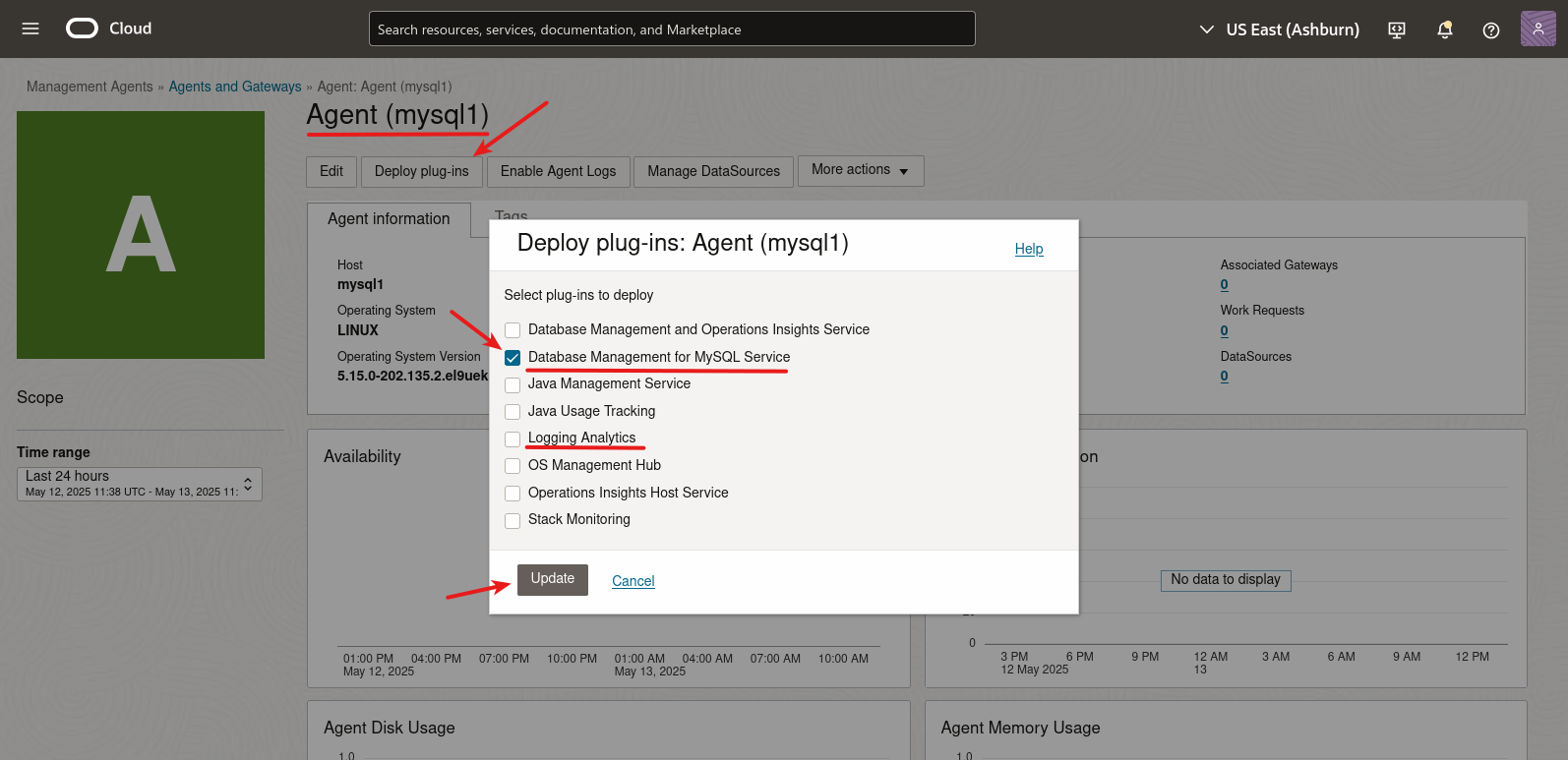Focus the search resources input field
1568x760 pixels.
[x=672, y=29]
